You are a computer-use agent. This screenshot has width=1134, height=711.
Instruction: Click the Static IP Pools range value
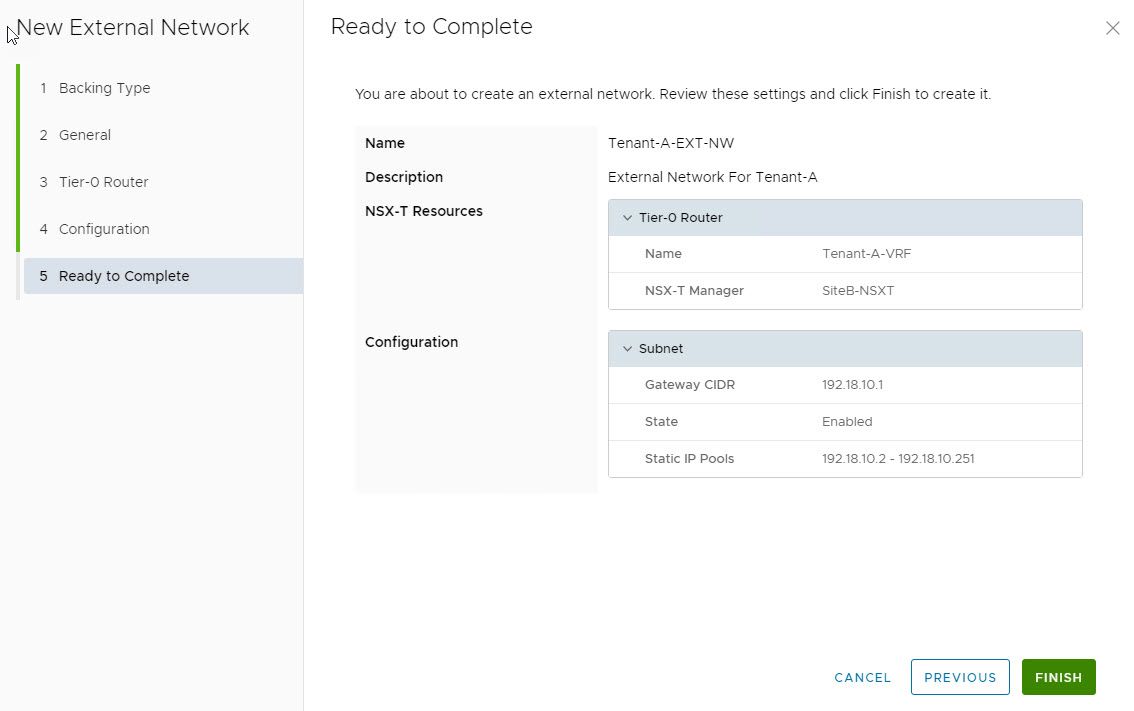click(x=897, y=459)
